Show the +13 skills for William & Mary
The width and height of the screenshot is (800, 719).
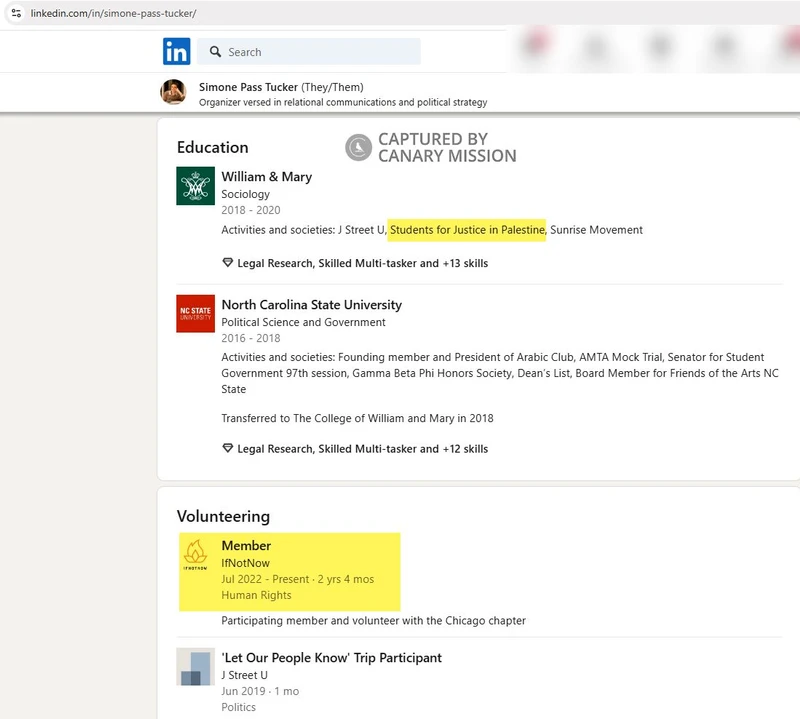362,263
